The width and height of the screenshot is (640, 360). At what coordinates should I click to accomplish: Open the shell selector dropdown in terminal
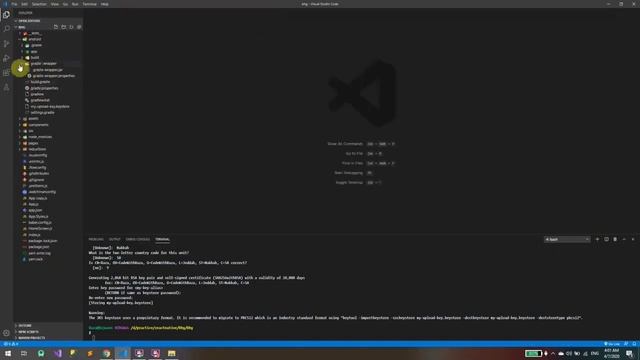tap(567, 239)
